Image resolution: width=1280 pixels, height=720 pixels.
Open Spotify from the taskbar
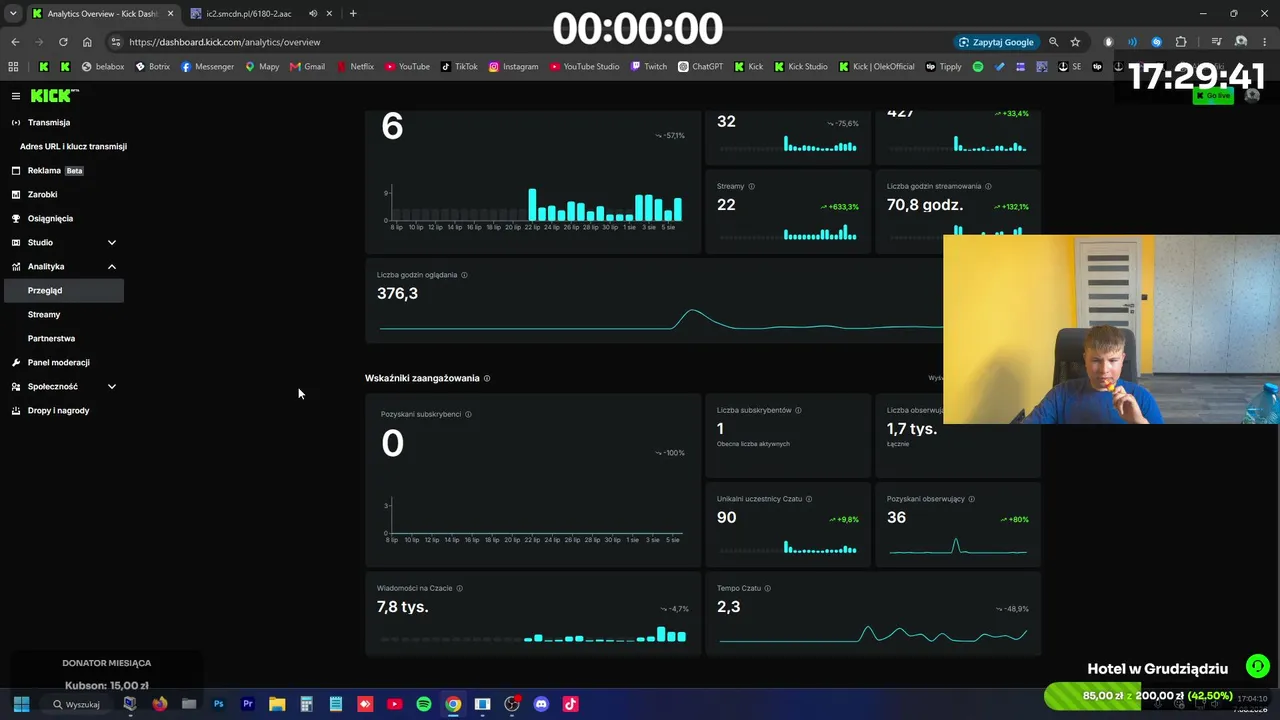424,704
